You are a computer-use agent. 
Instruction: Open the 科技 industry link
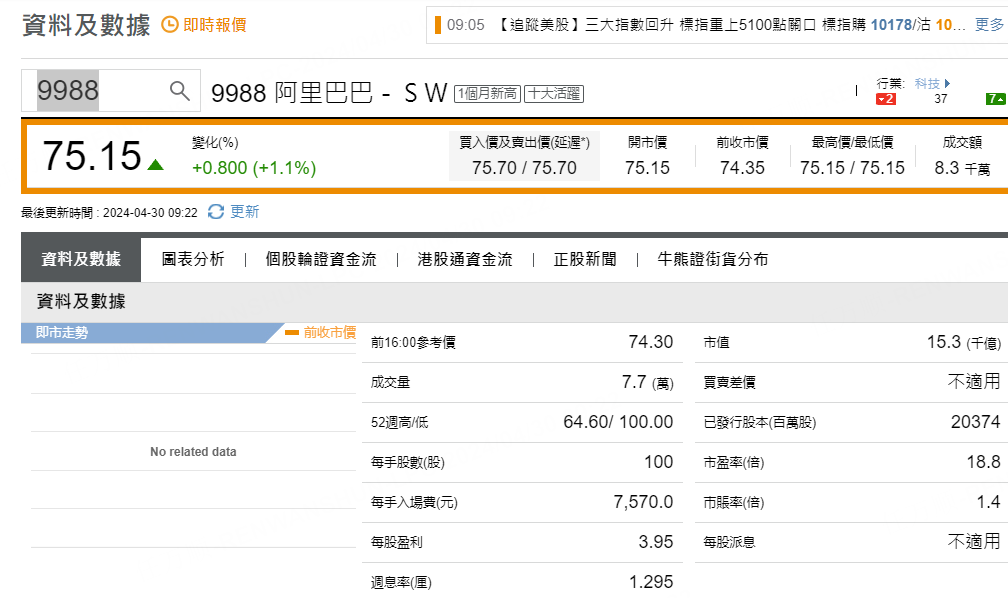pyautogui.click(x=927, y=84)
